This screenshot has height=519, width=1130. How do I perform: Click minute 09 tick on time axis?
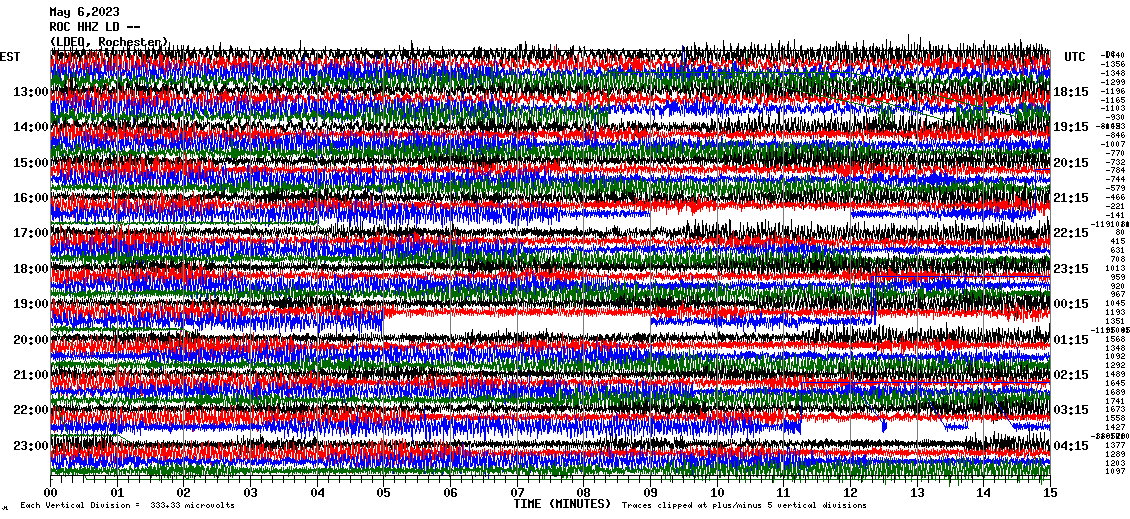[x=650, y=492]
